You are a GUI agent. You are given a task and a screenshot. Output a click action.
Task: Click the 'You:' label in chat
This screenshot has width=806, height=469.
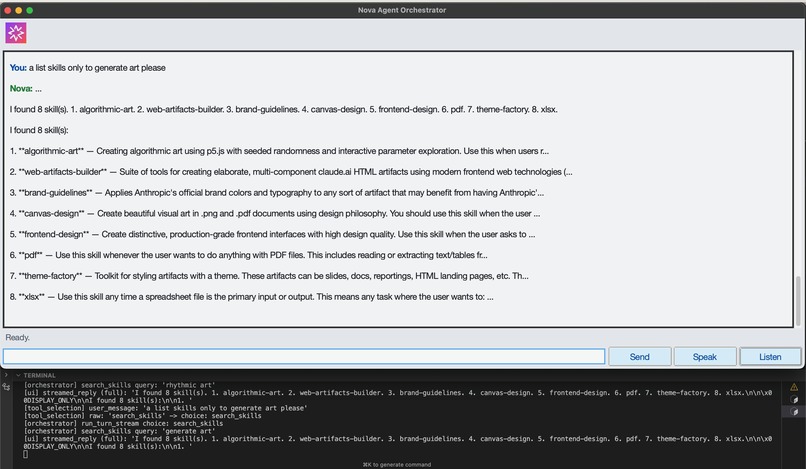pyautogui.click(x=18, y=68)
